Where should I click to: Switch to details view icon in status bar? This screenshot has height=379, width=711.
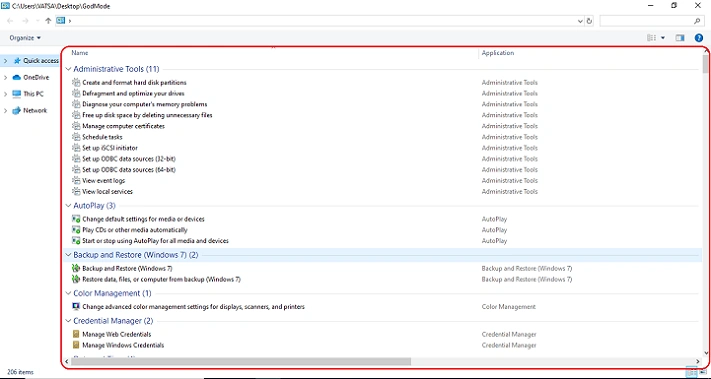point(691,372)
